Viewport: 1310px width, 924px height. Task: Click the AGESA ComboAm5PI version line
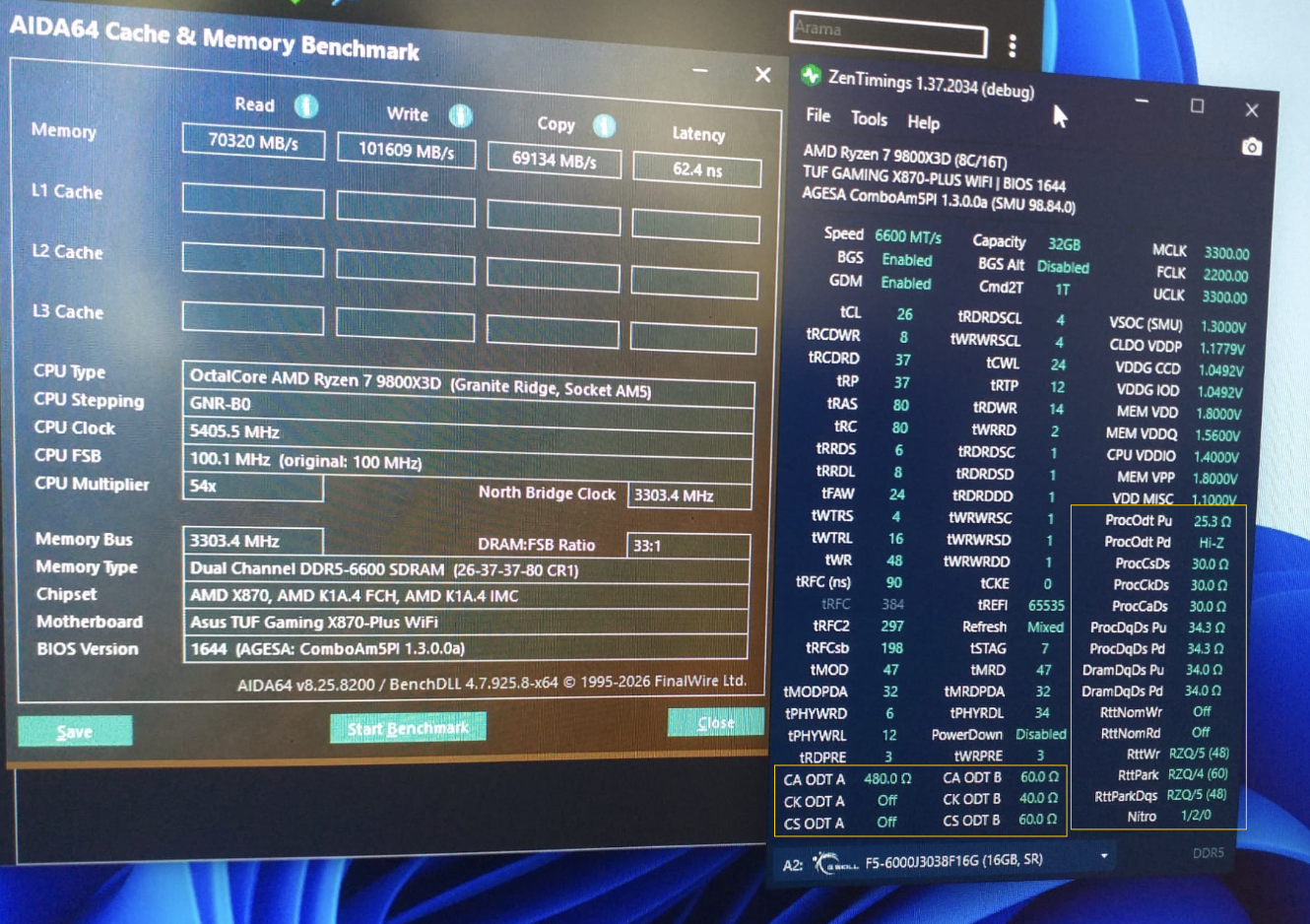click(x=939, y=201)
